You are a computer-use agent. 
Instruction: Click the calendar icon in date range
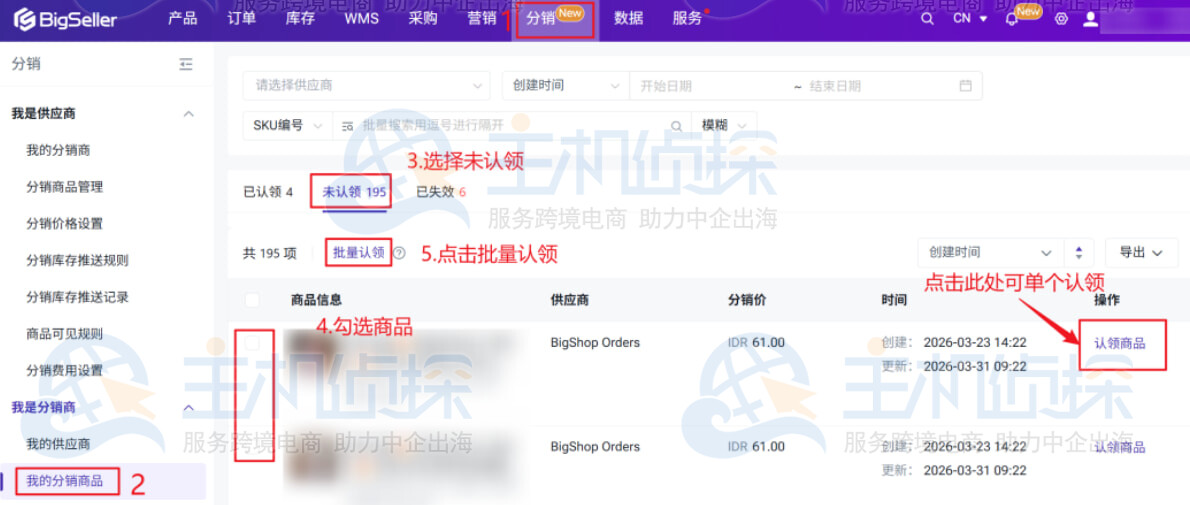coord(965,86)
